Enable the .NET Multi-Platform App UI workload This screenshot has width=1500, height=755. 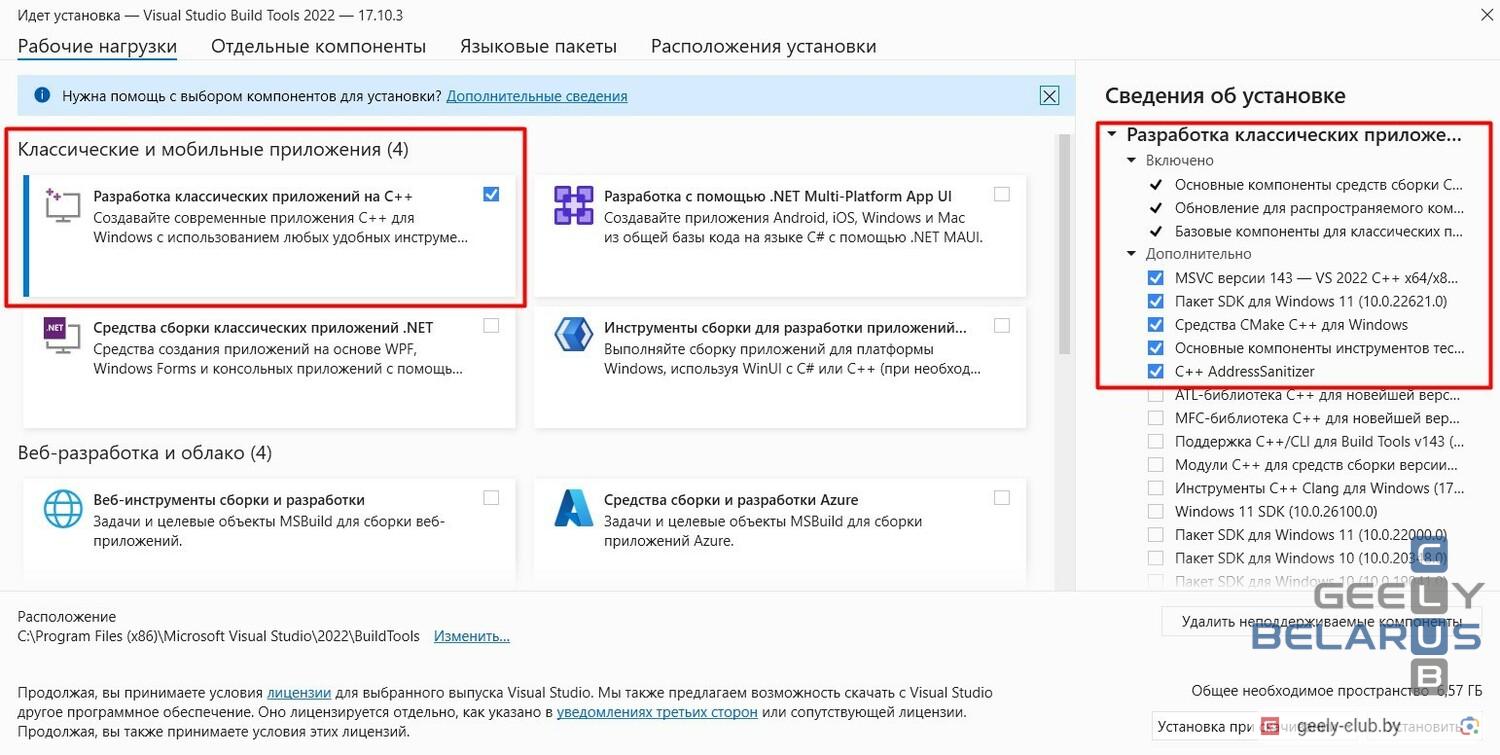pos(1002,194)
